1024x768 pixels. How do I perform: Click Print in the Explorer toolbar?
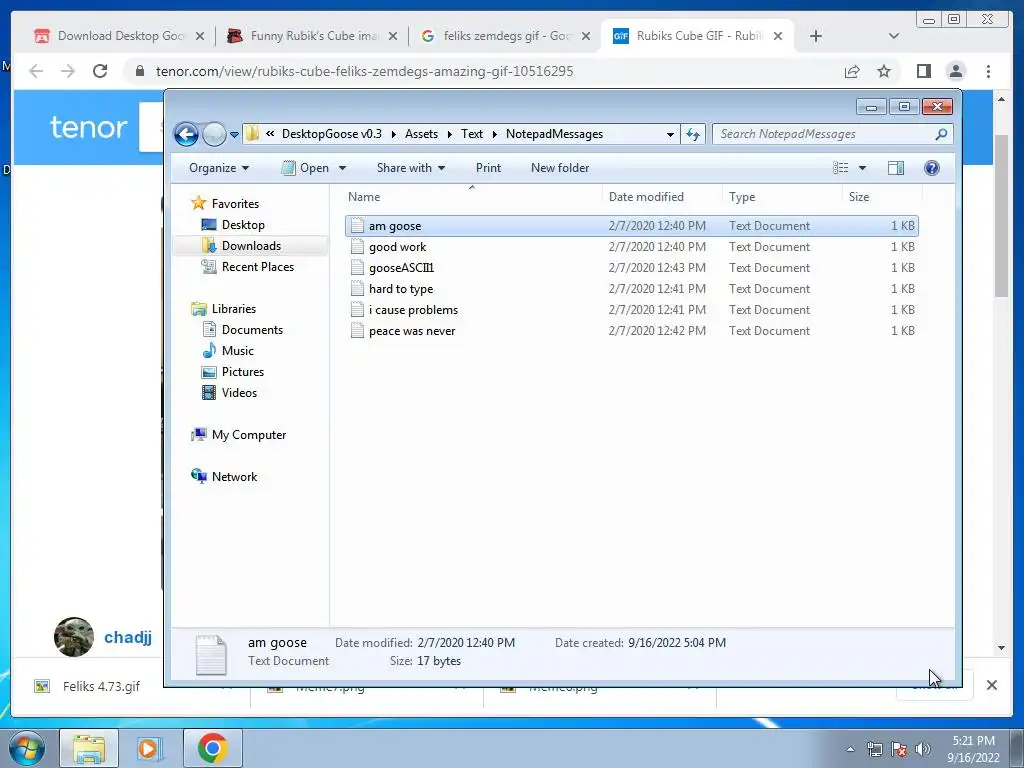point(488,168)
